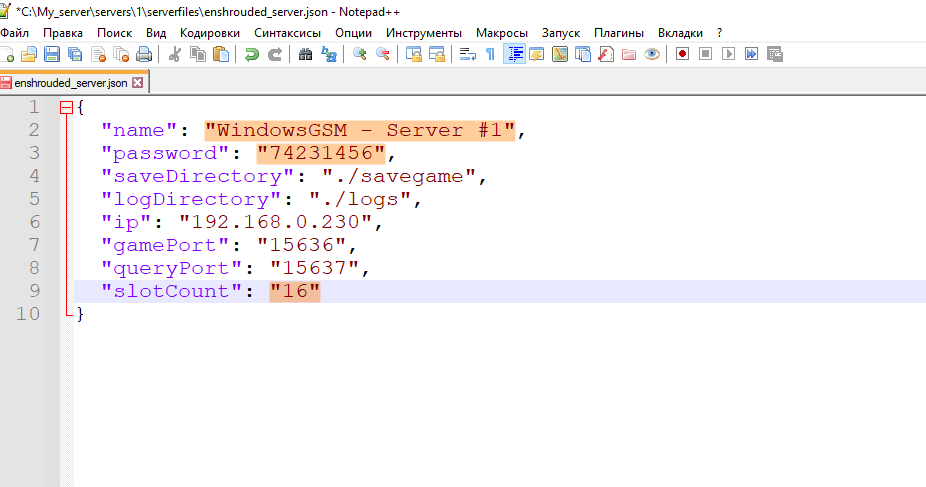The height and width of the screenshot is (487, 926).
Task: Open the Файл menu
Action: 15,33
